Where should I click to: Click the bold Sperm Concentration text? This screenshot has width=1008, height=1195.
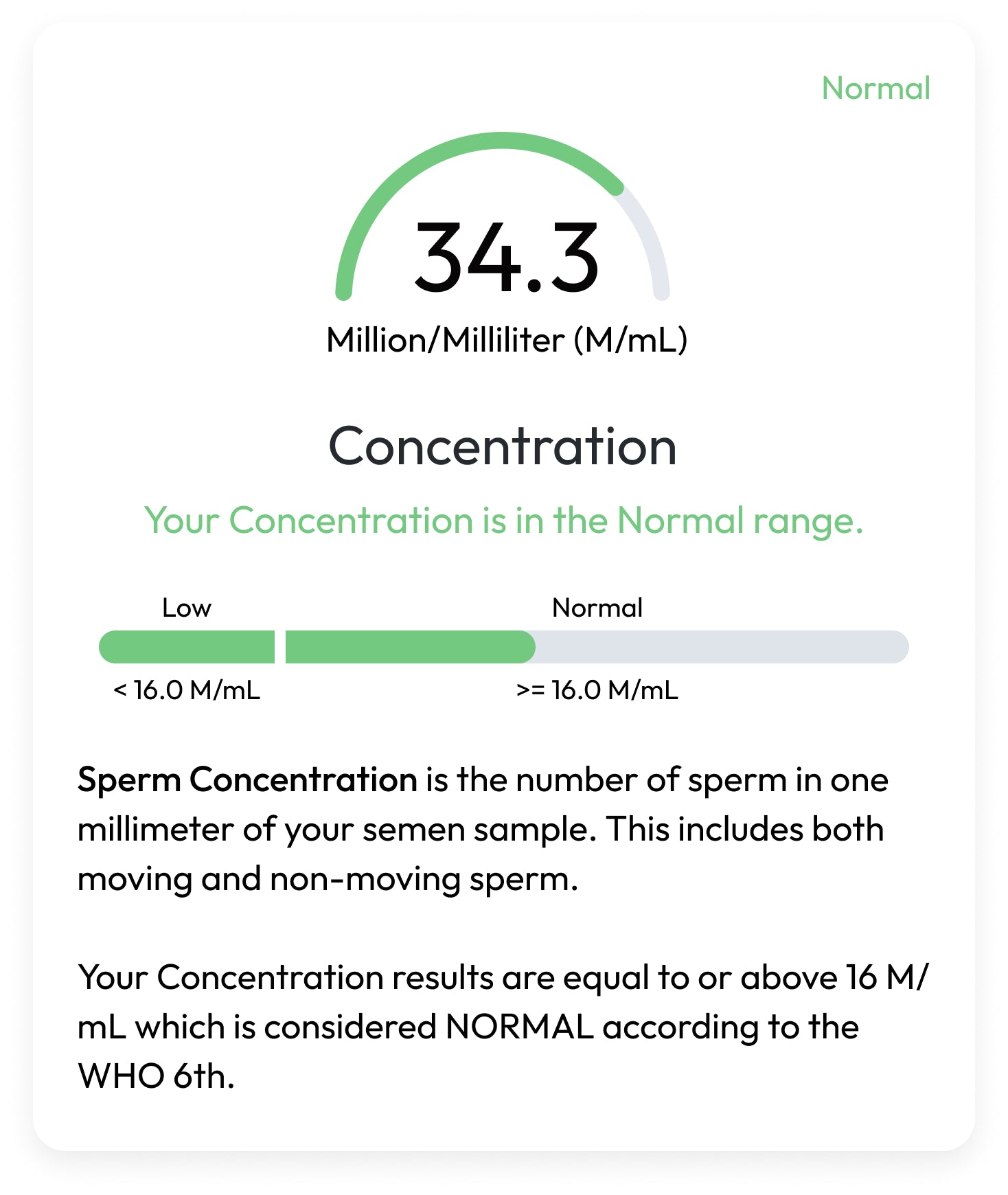[x=247, y=780]
